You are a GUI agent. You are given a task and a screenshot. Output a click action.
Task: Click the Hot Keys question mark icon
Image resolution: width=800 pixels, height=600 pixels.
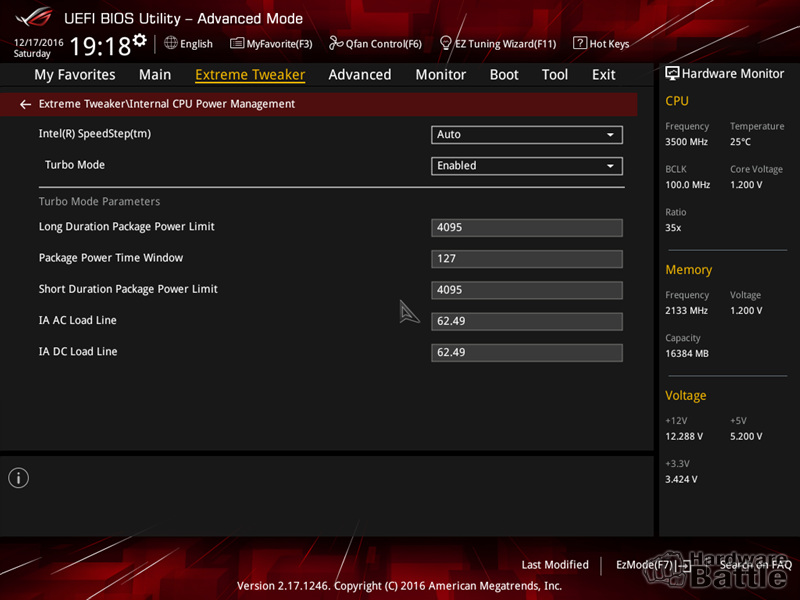coord(580,43)
